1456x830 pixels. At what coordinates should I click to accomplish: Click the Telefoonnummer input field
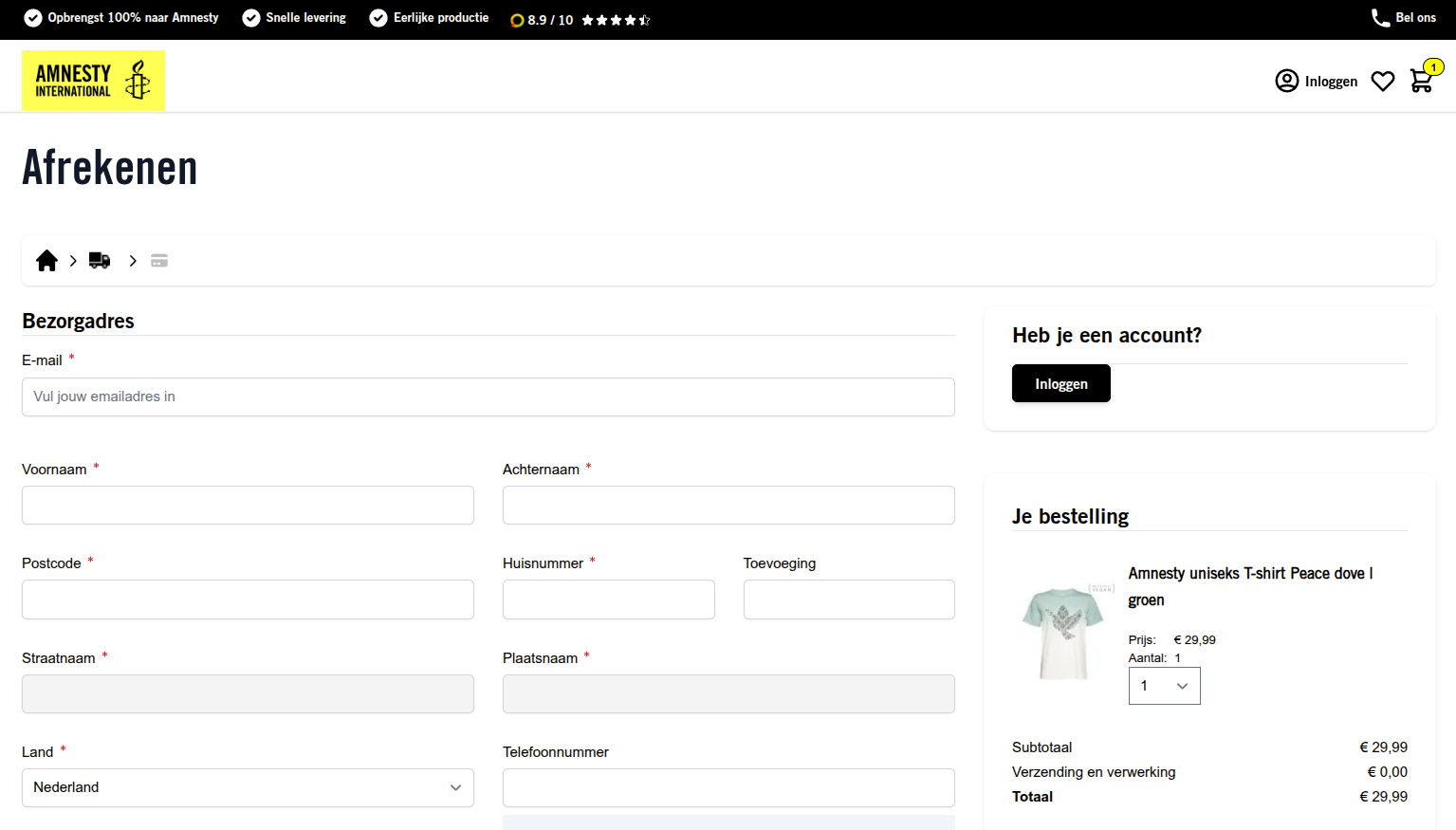pyautogui.click(x=728, y=787)
